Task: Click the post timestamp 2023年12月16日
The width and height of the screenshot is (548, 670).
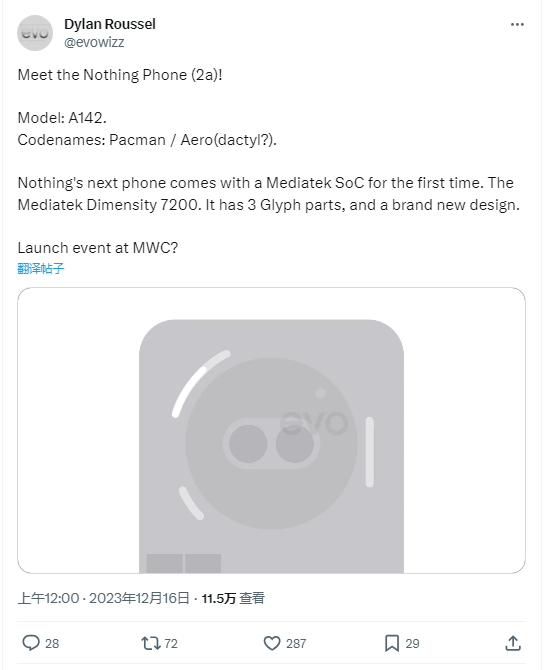Action: click(139, 598)
